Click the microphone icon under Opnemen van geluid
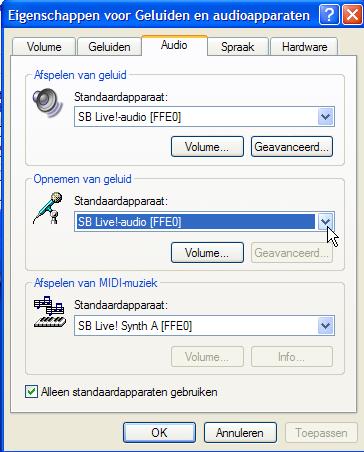The width and height of the screenshot is (364, 452). [x=48, y=208]
